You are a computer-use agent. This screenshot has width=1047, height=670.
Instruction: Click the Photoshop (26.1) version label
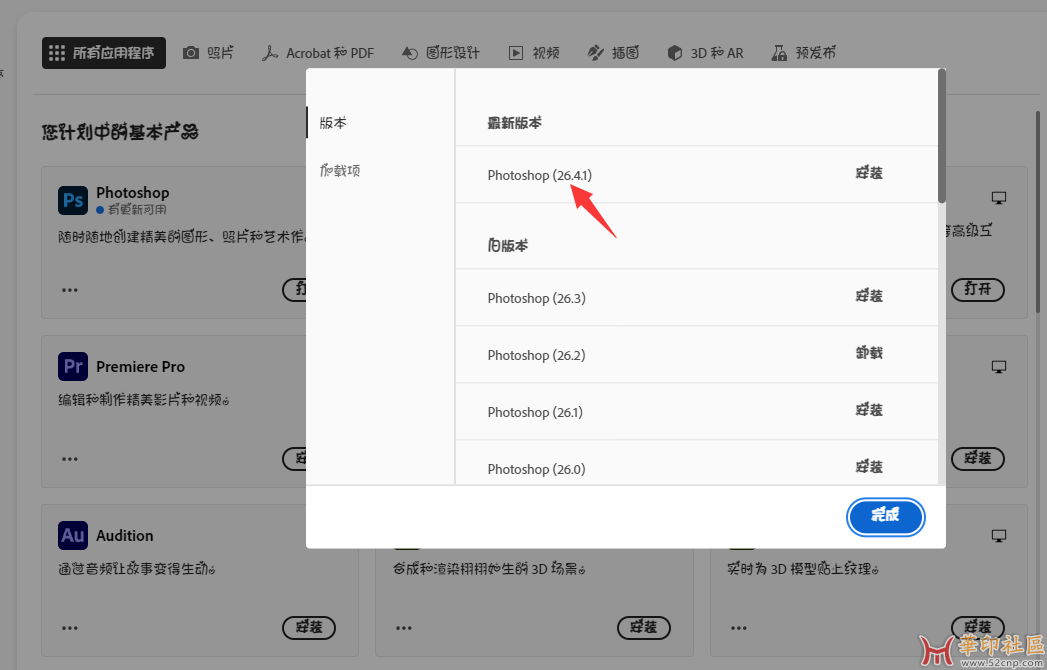(535, 412)
